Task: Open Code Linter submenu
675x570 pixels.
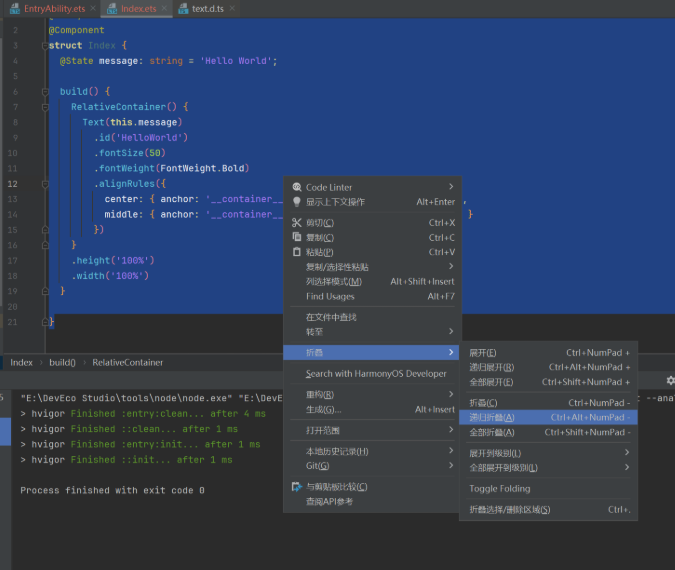Action: pyautogui.click(x=373, y=187)
